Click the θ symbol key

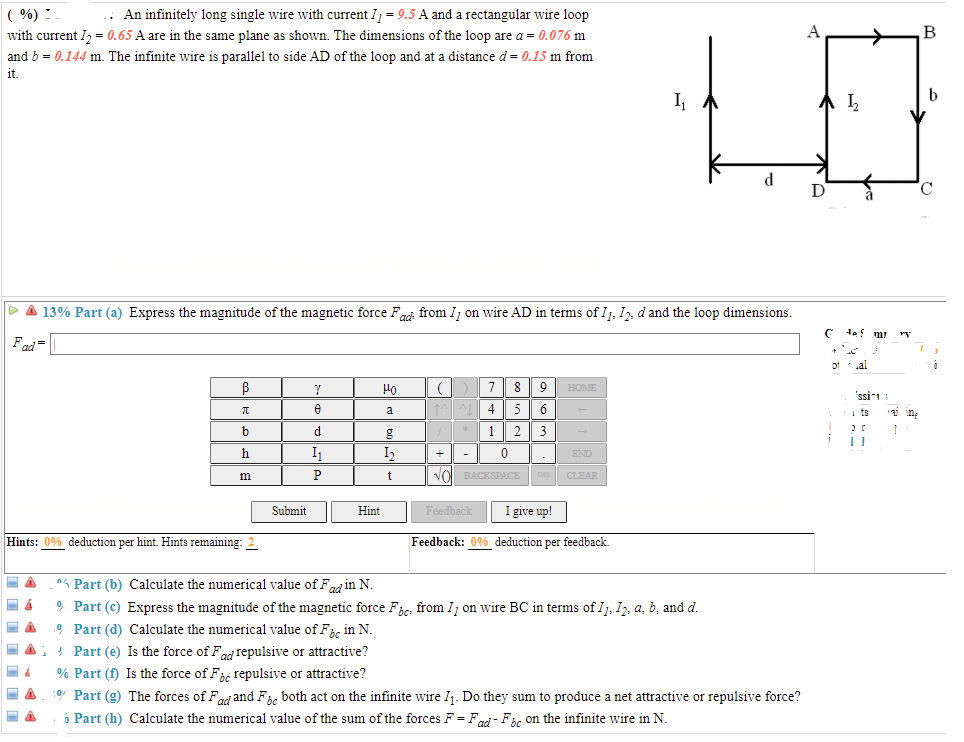tap(317, 409)
